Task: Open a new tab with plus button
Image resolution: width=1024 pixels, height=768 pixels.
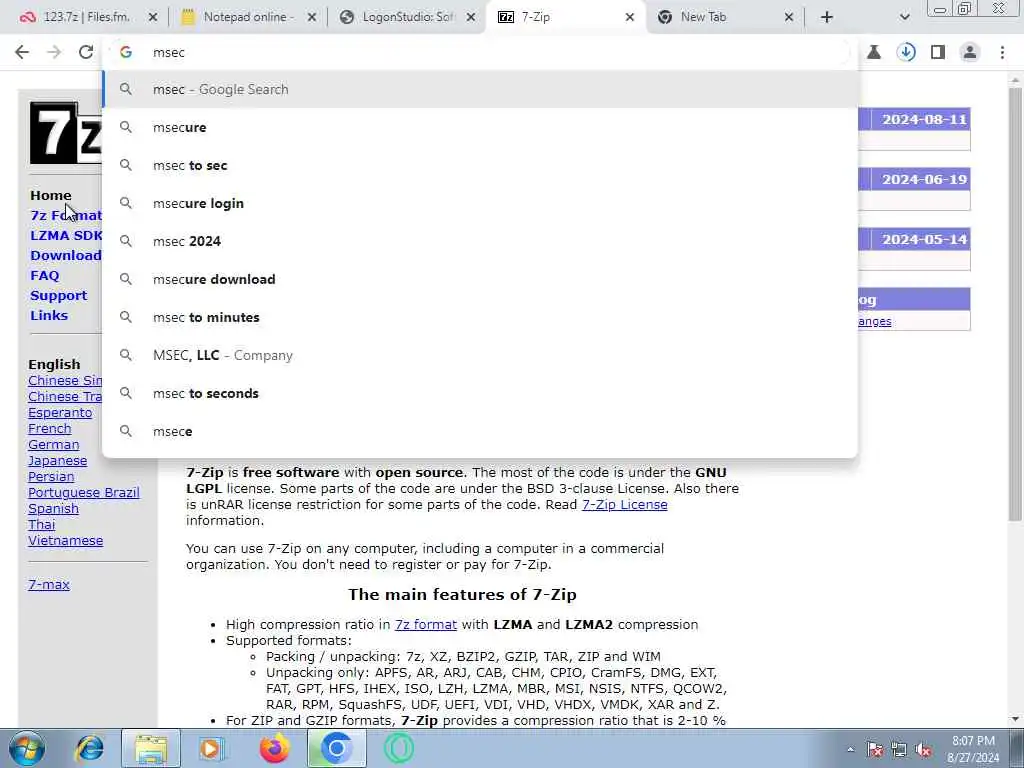Action: click(827, 17)
